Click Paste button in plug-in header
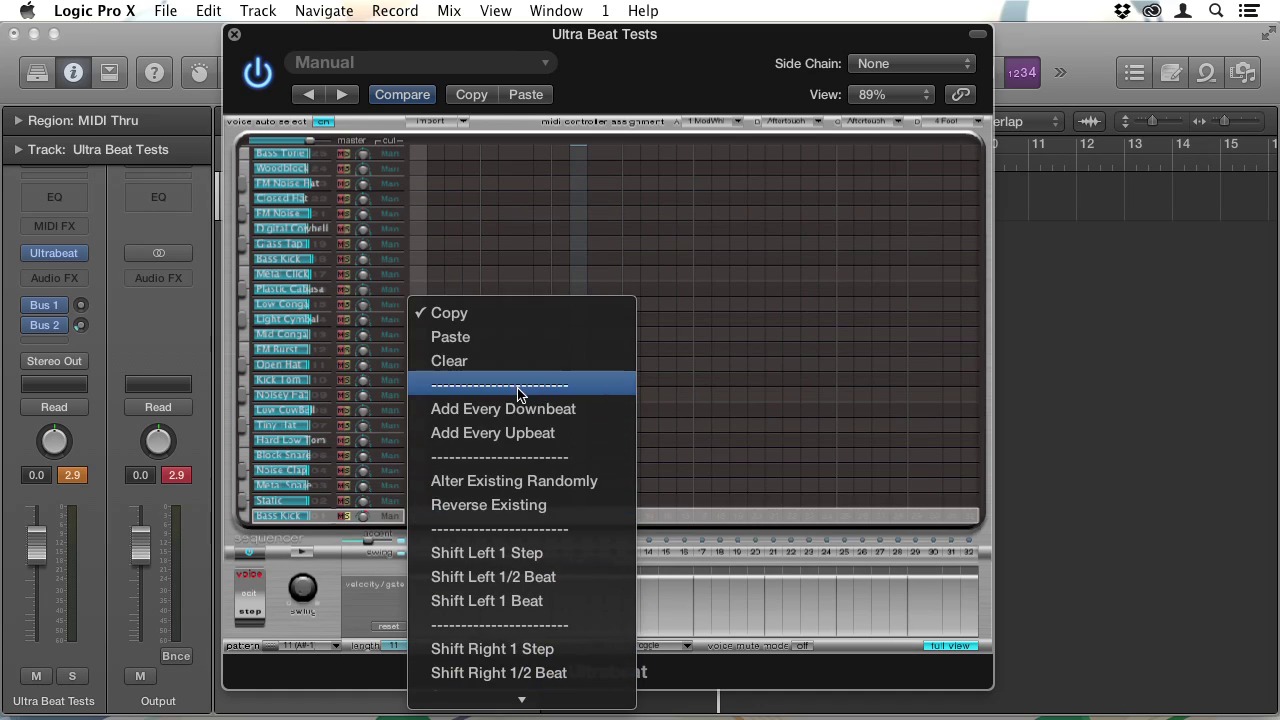Image resolution: width=1280 pixels, height=720 pixels. [526, 94]
